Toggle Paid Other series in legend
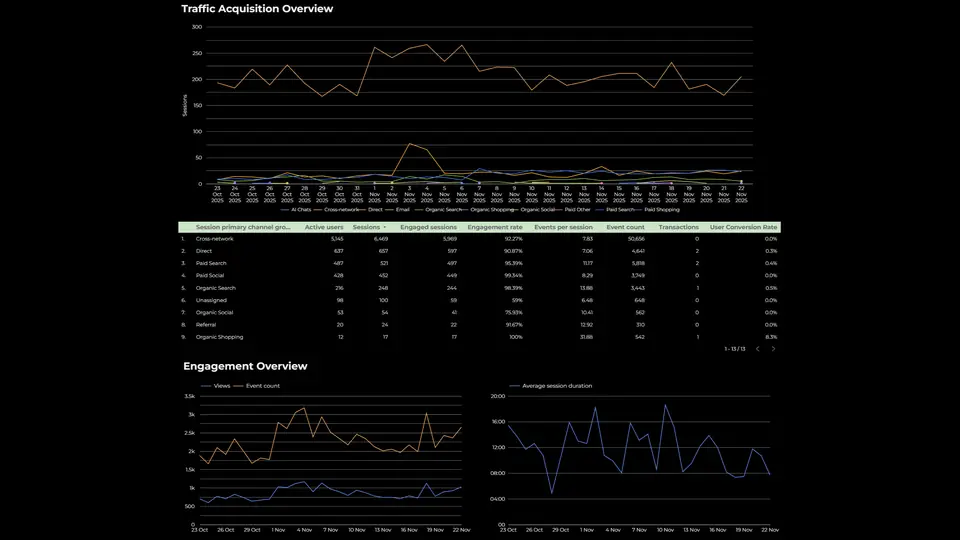 (572, 209)
